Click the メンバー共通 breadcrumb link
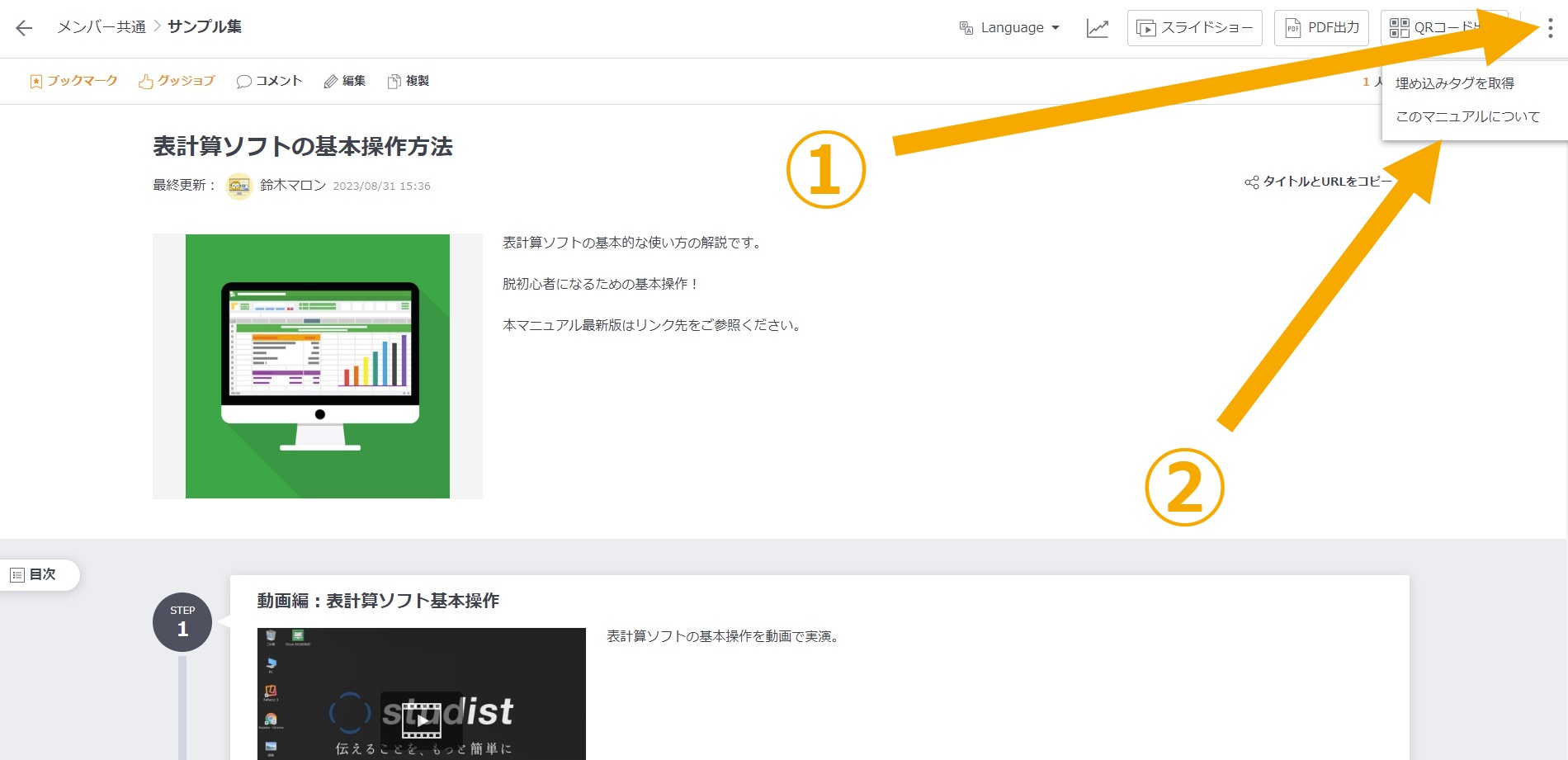The height and width of the screenshot is (760, 1568). (x=101, y=27)
